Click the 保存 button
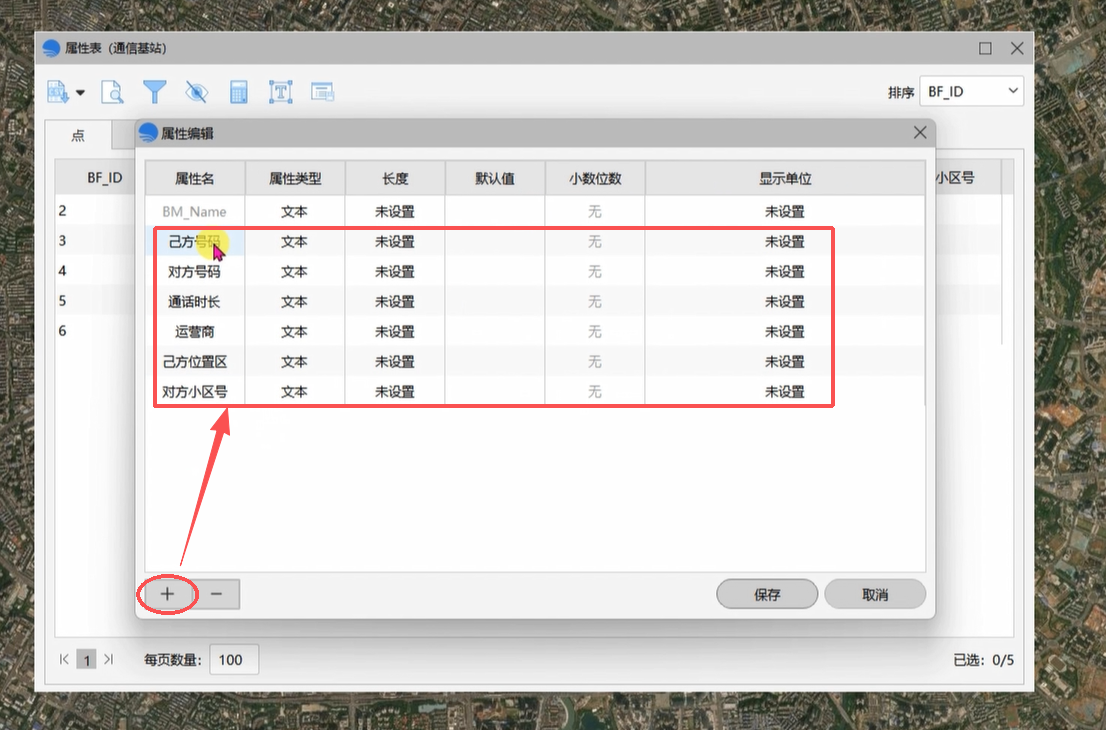Image resolution: width=1106 pixels, height=730 pixels. 767,595
